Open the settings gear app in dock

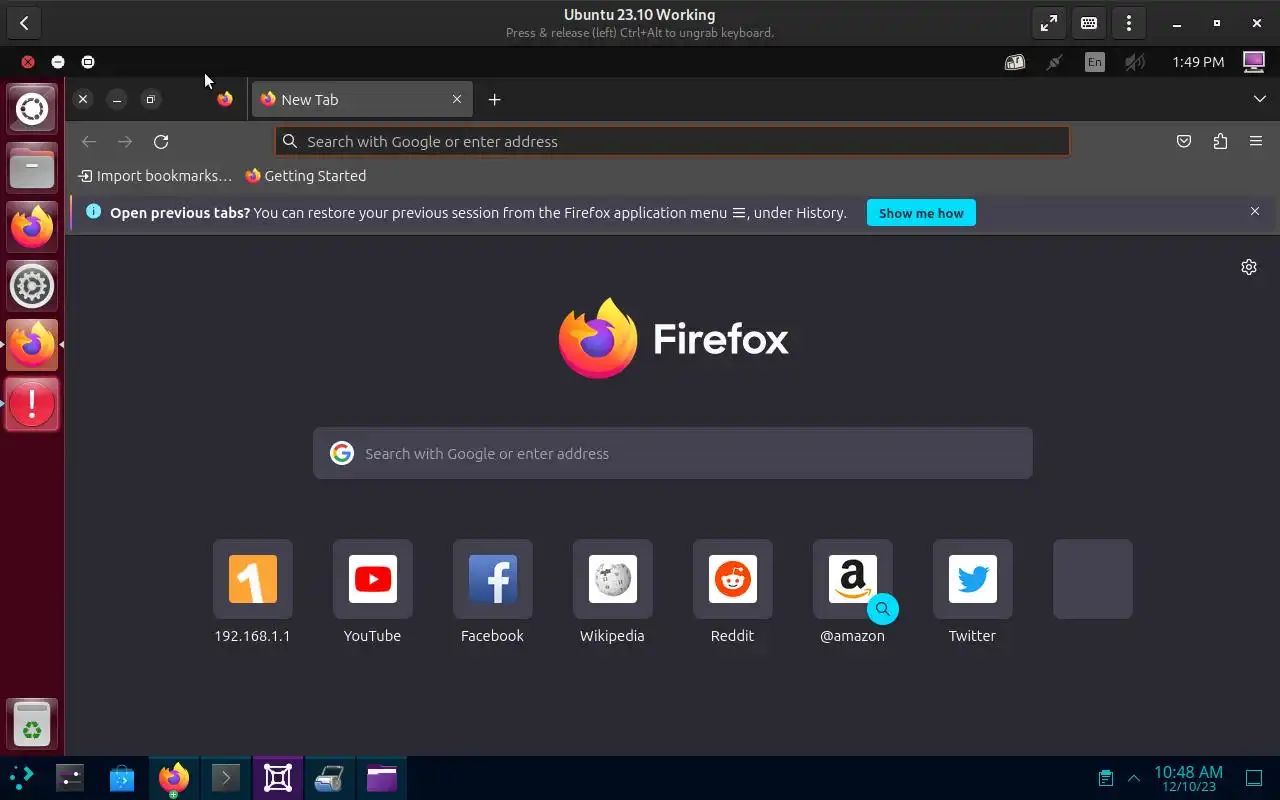[32, 286]
